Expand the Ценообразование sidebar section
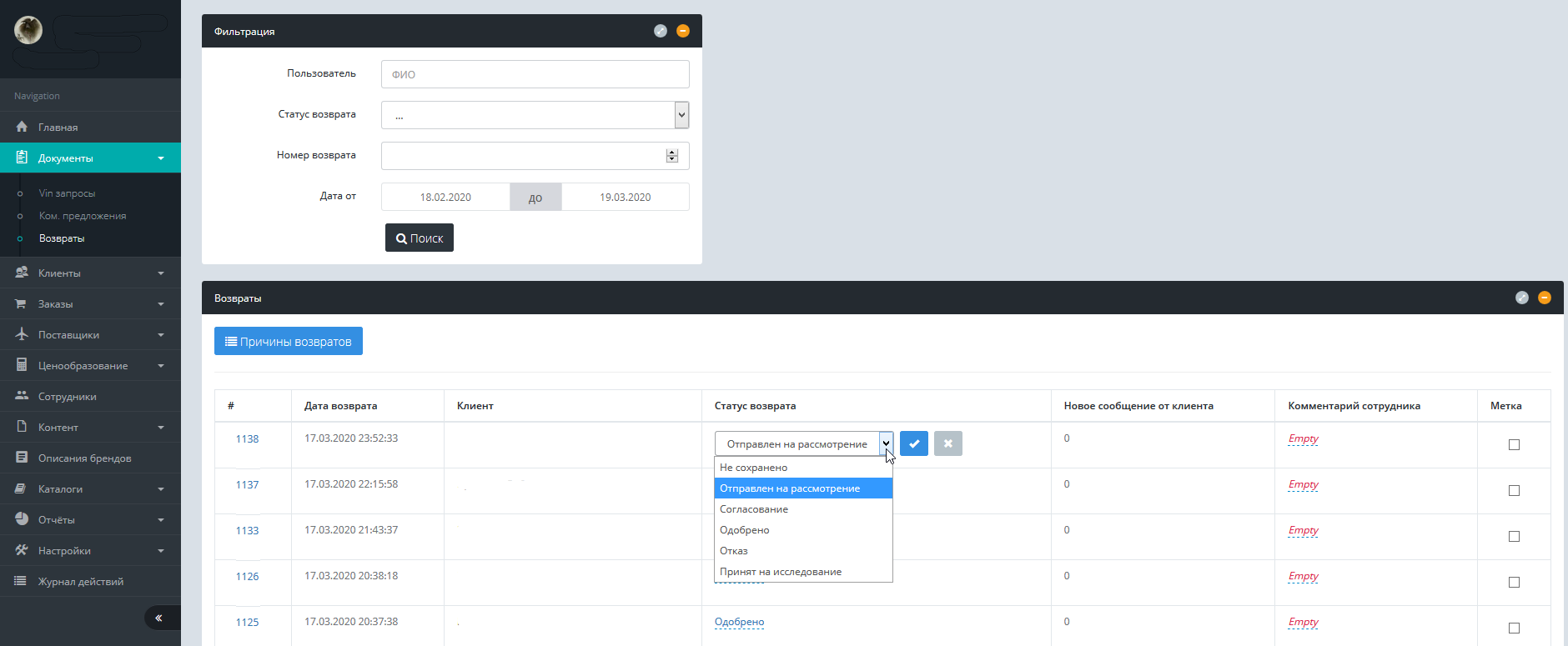The image size is (1568, 646). coord(90,365)
